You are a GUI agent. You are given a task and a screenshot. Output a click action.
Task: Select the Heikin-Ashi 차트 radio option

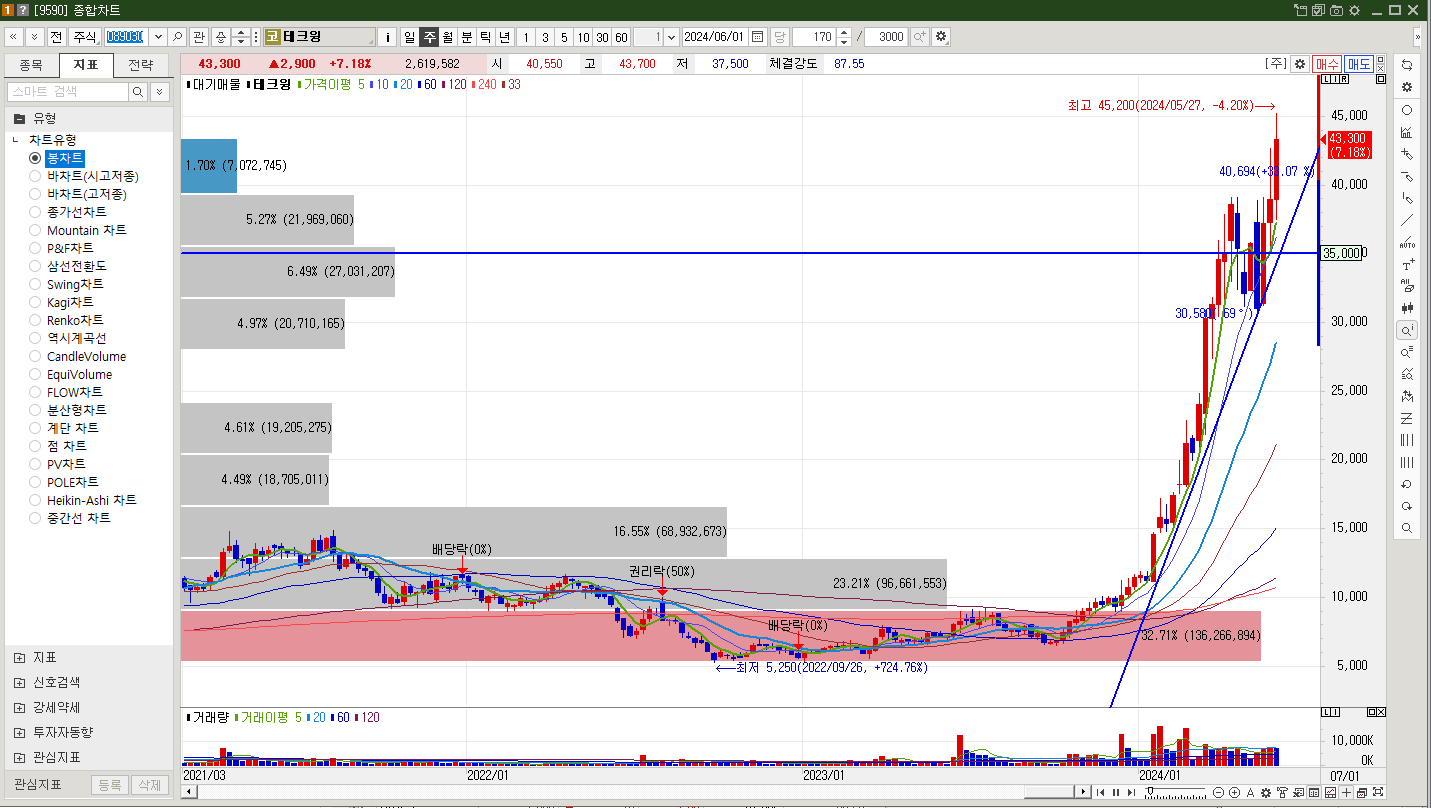tap(35, 500)
